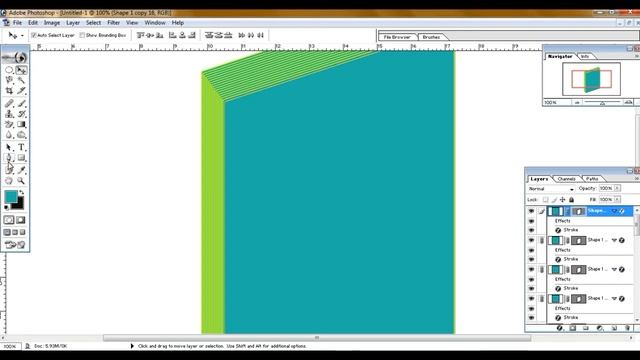Open the Opacity slider arrow
Image resolution: width=640 pixels, height=360 pixels.
(617, 188)
